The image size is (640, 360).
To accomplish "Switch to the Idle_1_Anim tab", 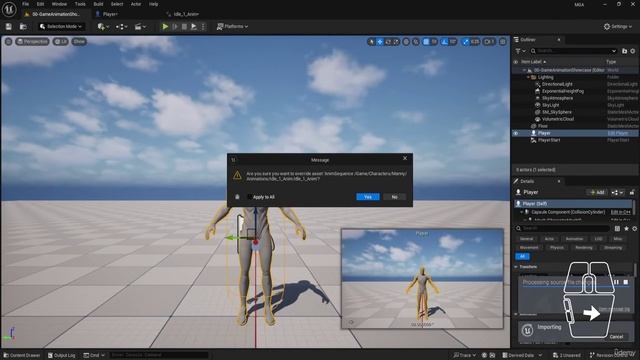I will tap(186, 14).
